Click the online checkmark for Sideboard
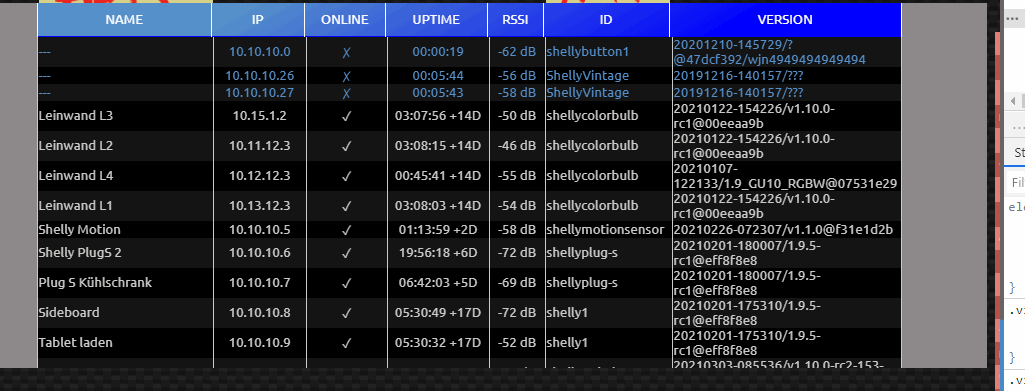The image size is (1025, 391). pyautogui.click(x=346, y=313)
